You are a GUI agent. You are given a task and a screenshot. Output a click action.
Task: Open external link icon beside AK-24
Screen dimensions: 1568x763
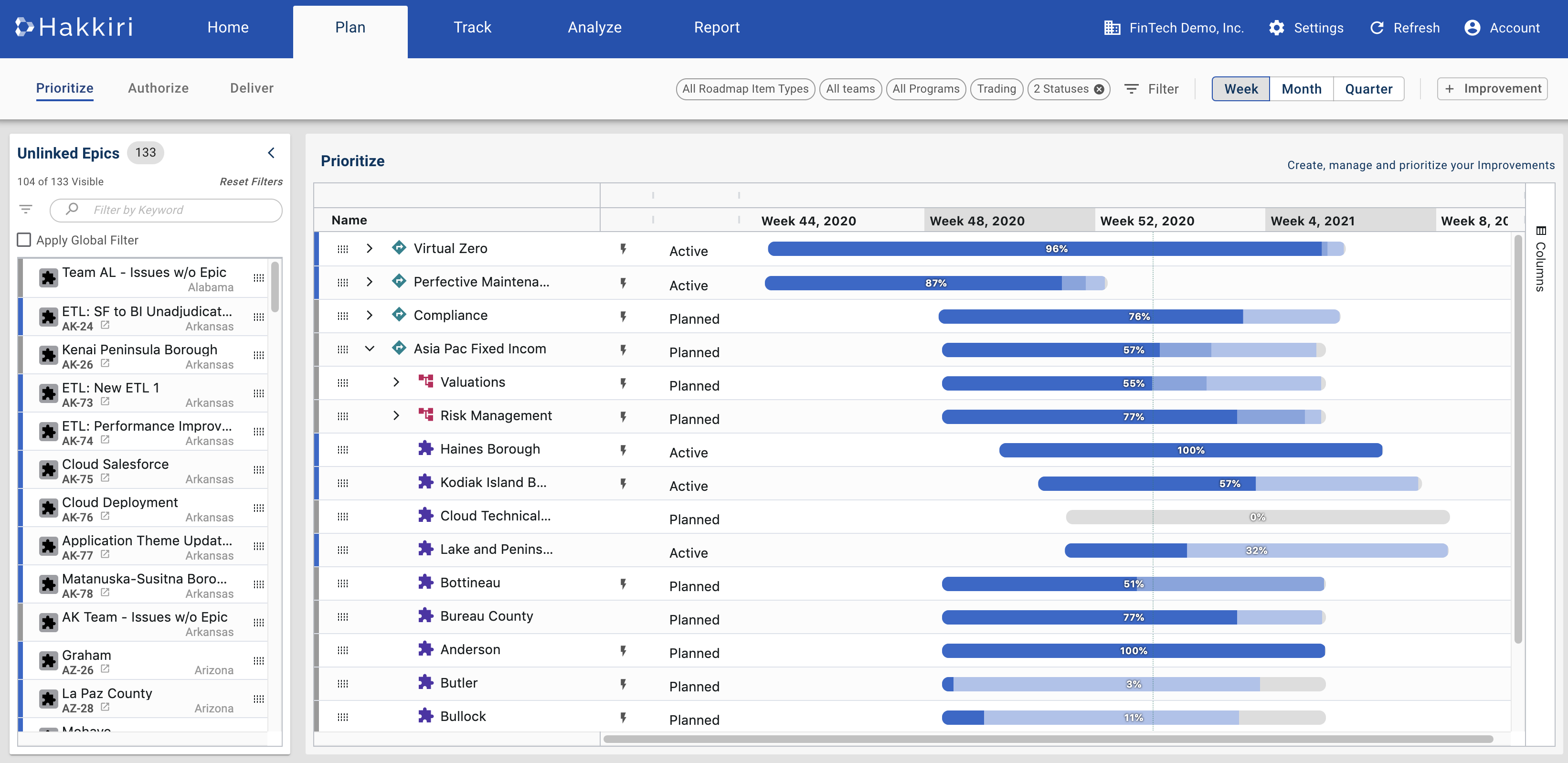[105, 325]
